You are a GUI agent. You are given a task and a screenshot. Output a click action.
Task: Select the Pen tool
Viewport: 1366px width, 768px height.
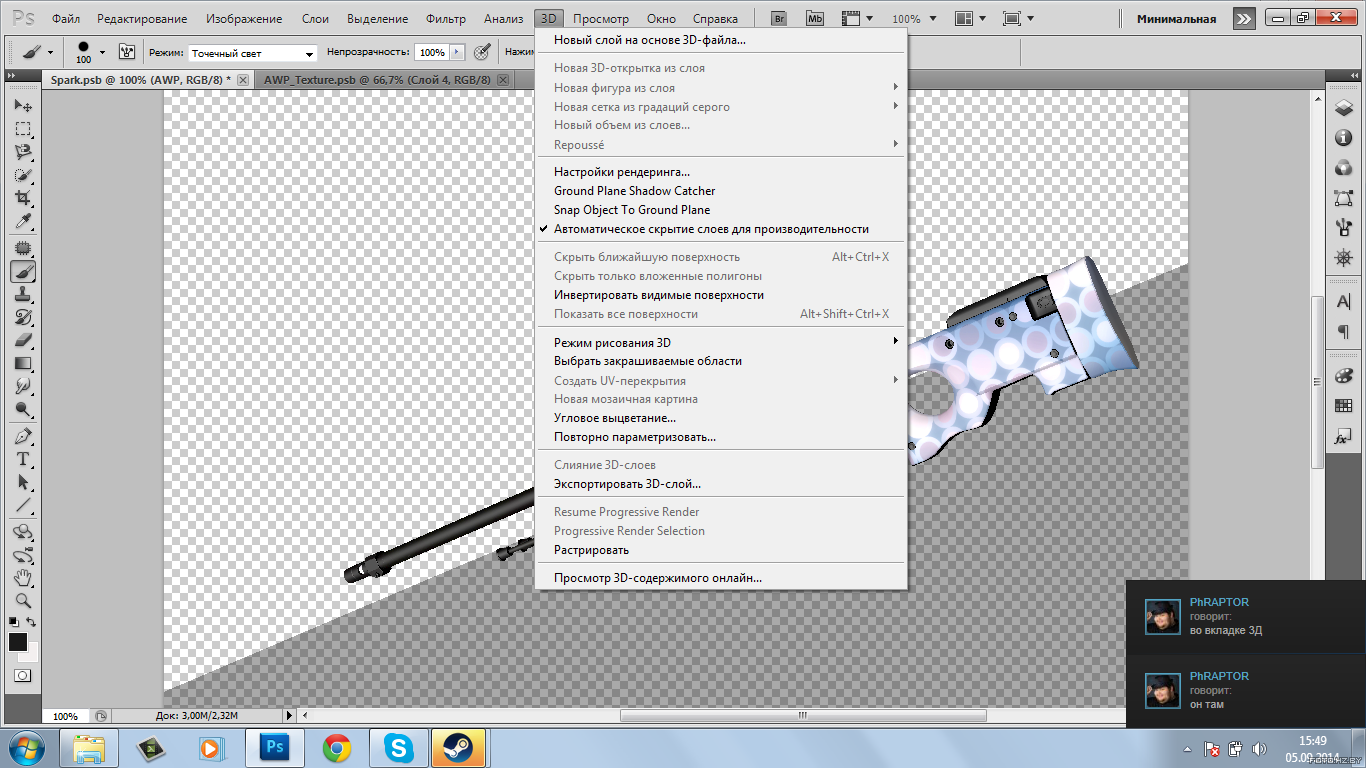tap(23, 436)
